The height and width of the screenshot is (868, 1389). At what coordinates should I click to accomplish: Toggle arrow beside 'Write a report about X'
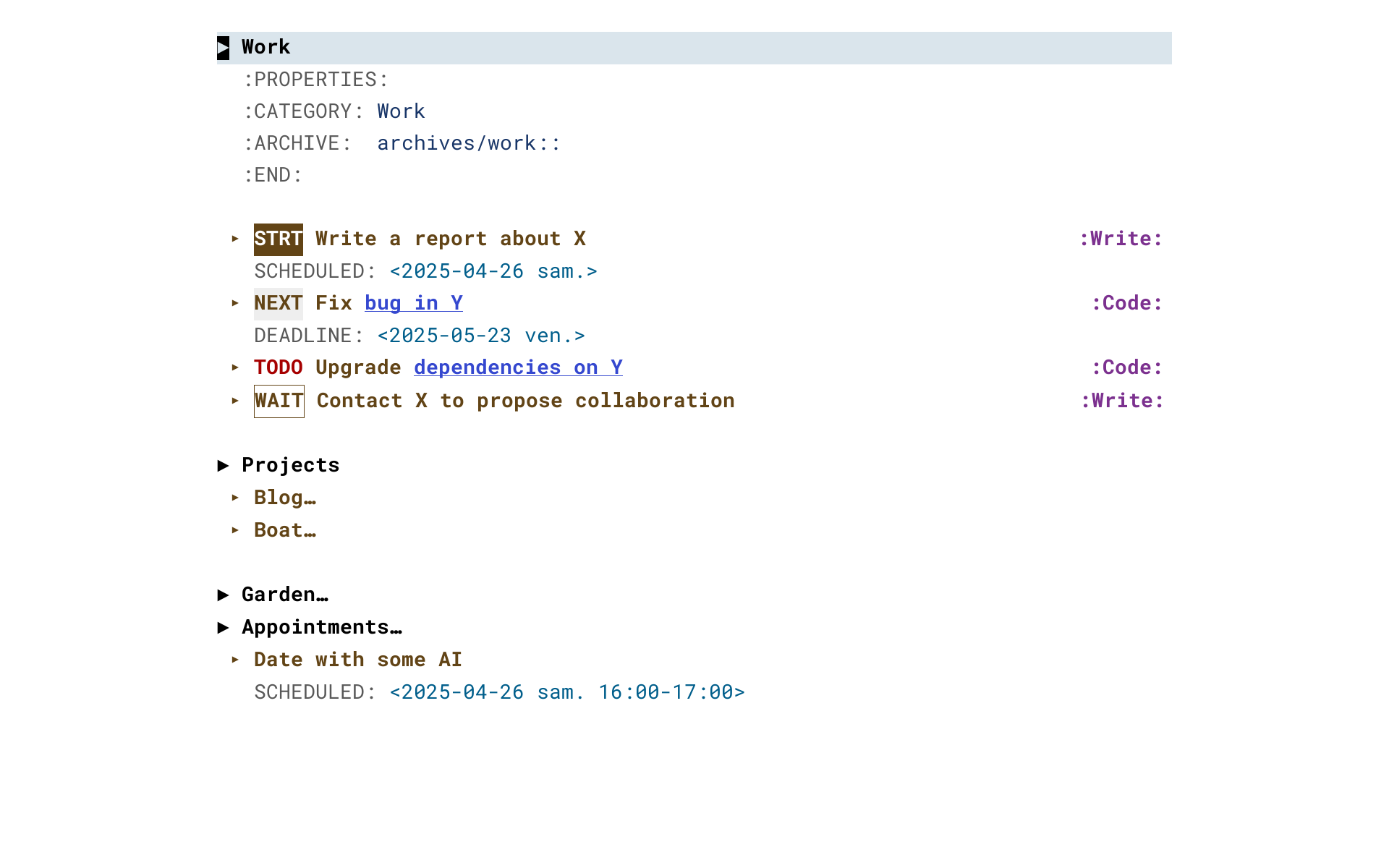235,239
